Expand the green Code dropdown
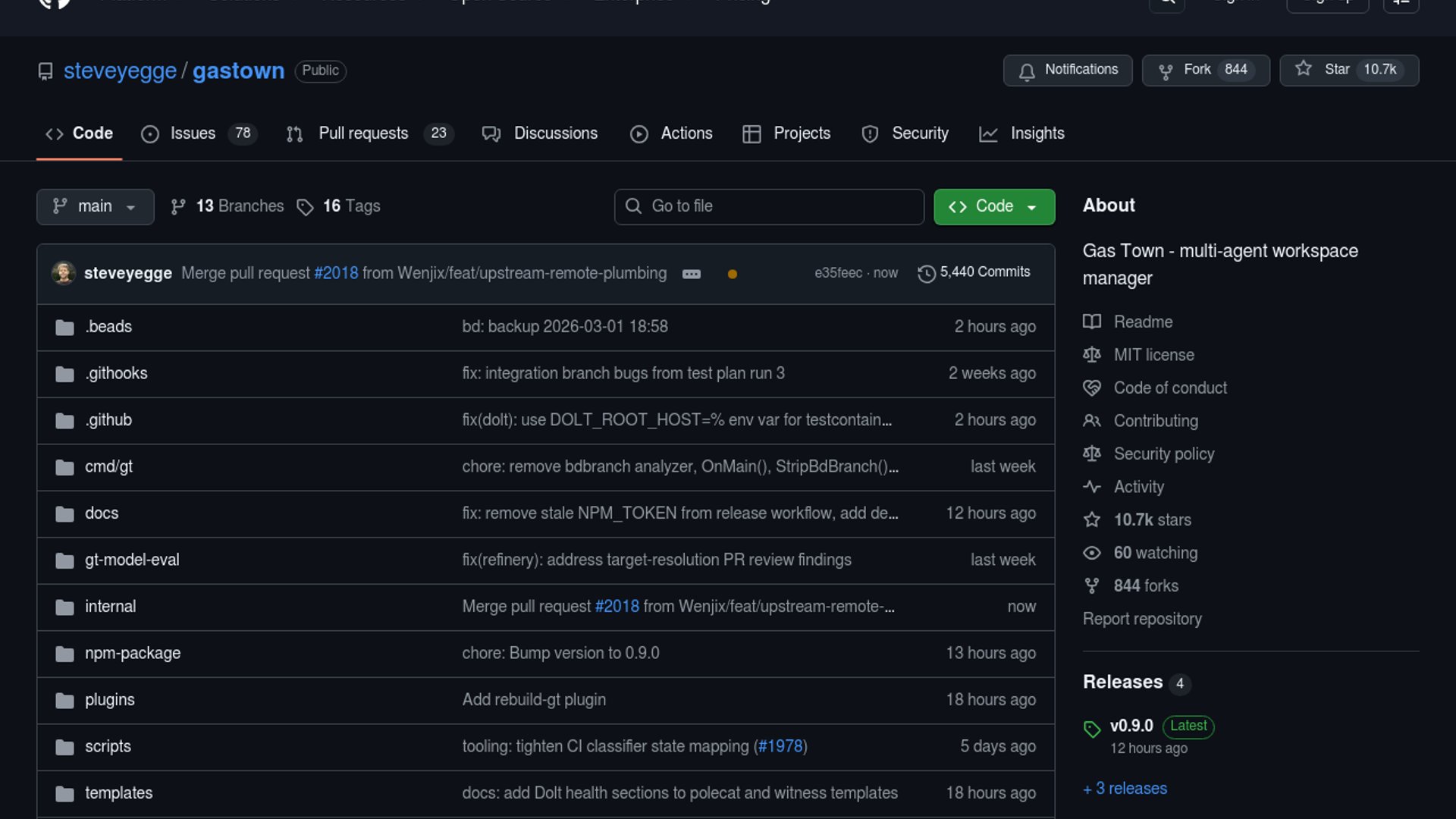The width and height of the screenshot is (1456, 819). (993, 206)
